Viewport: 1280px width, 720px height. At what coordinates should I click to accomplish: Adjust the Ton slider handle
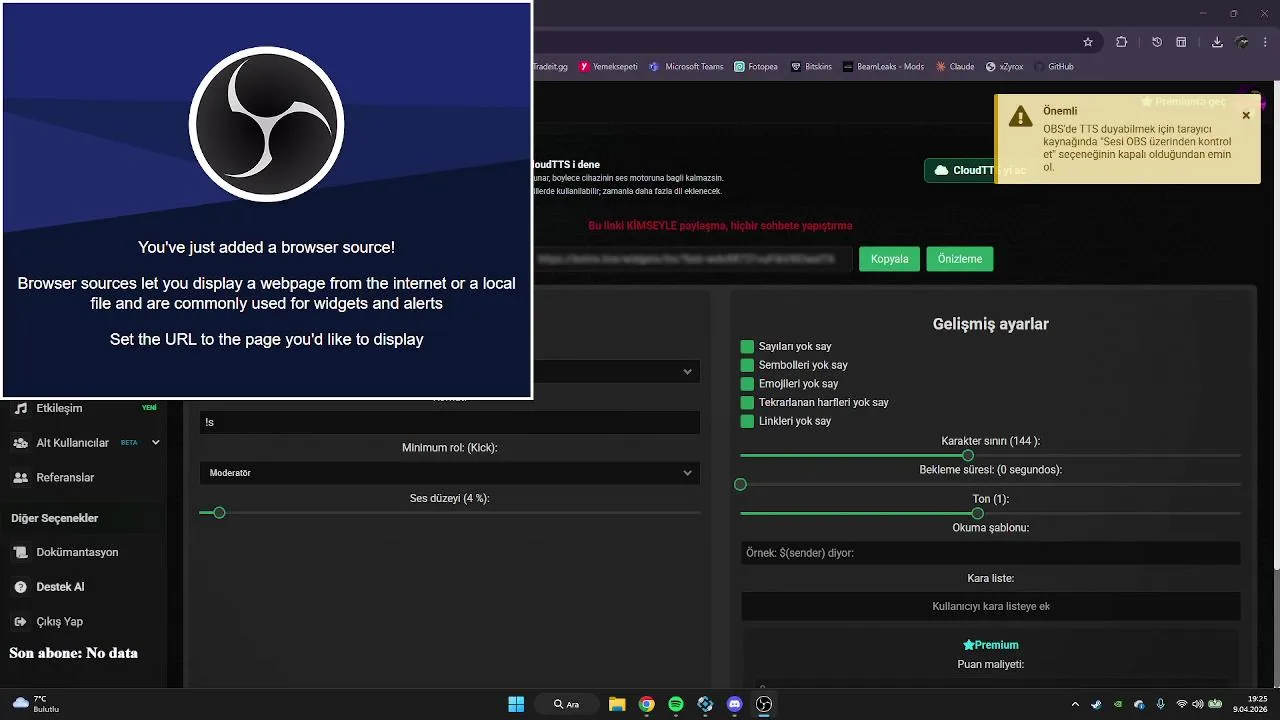coord(977,513)
